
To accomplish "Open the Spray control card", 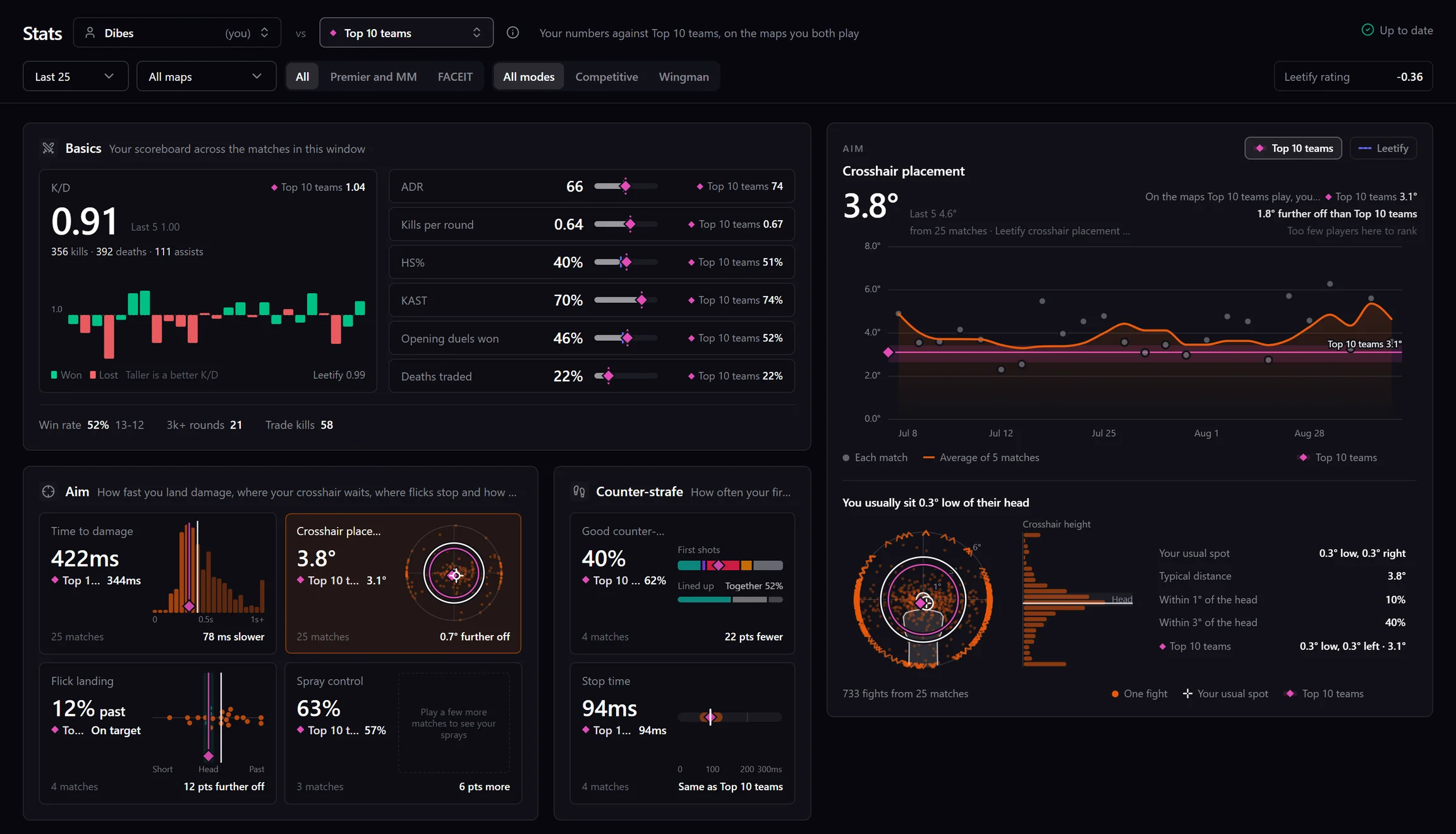I will 403,733.
